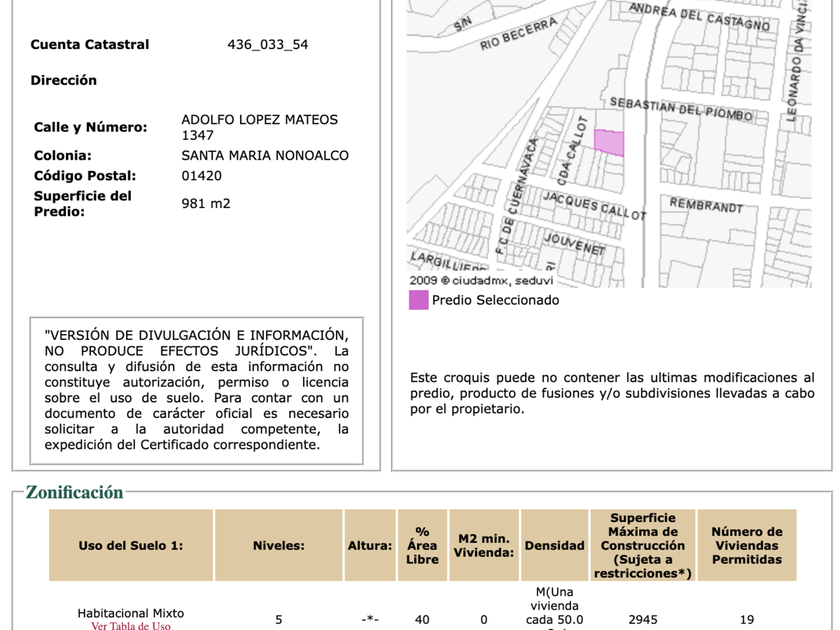The image size is (840, 630).
Task: Click the 'Habitacional Mixto' land use text
Action: pyautogui.click(x=130, y=612)
